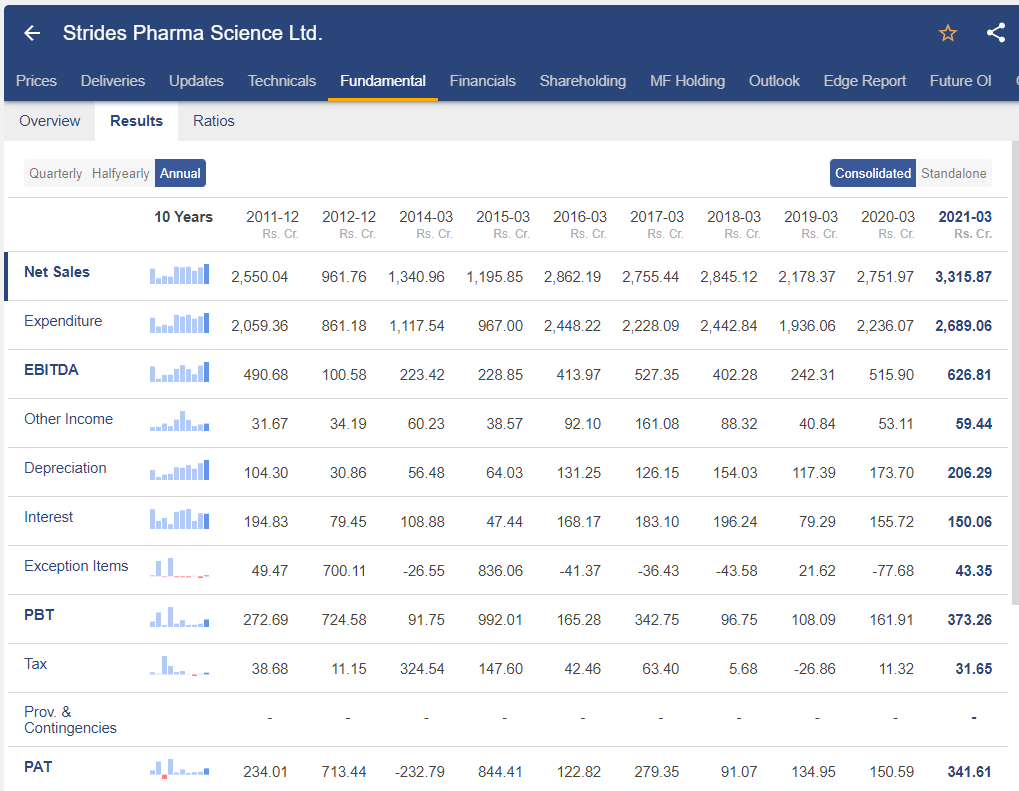Screen dimensions: 1019x791
Task: Open the Edge Report tab
Action: tap(864, 81)
